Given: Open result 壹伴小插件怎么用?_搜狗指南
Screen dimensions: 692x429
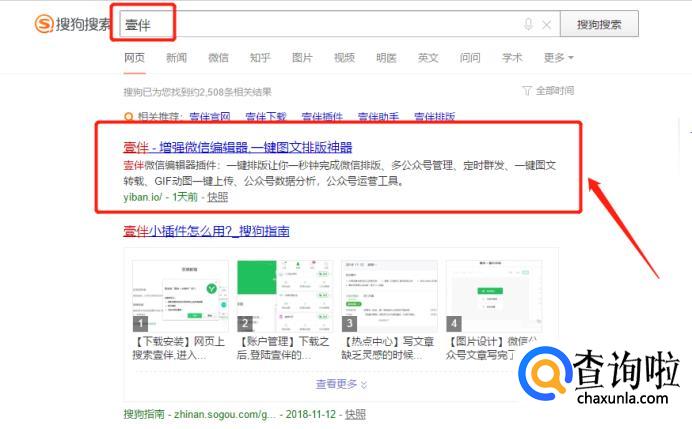Looking at the screenshot, I should (206, 231).
